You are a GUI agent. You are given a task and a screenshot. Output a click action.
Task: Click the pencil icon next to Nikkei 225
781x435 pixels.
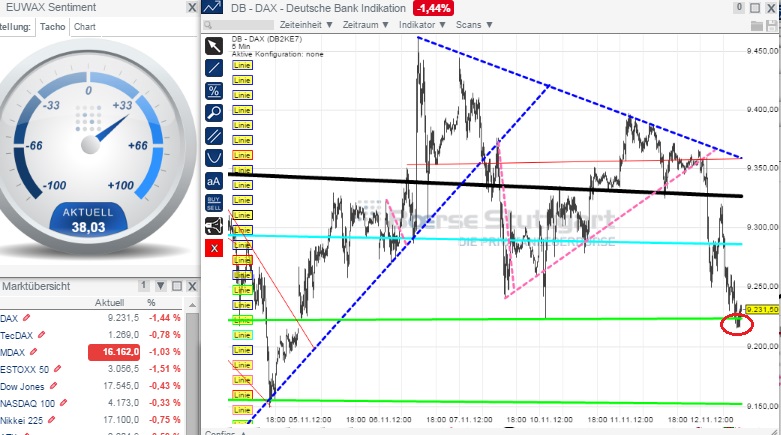(x=51, y=420)
